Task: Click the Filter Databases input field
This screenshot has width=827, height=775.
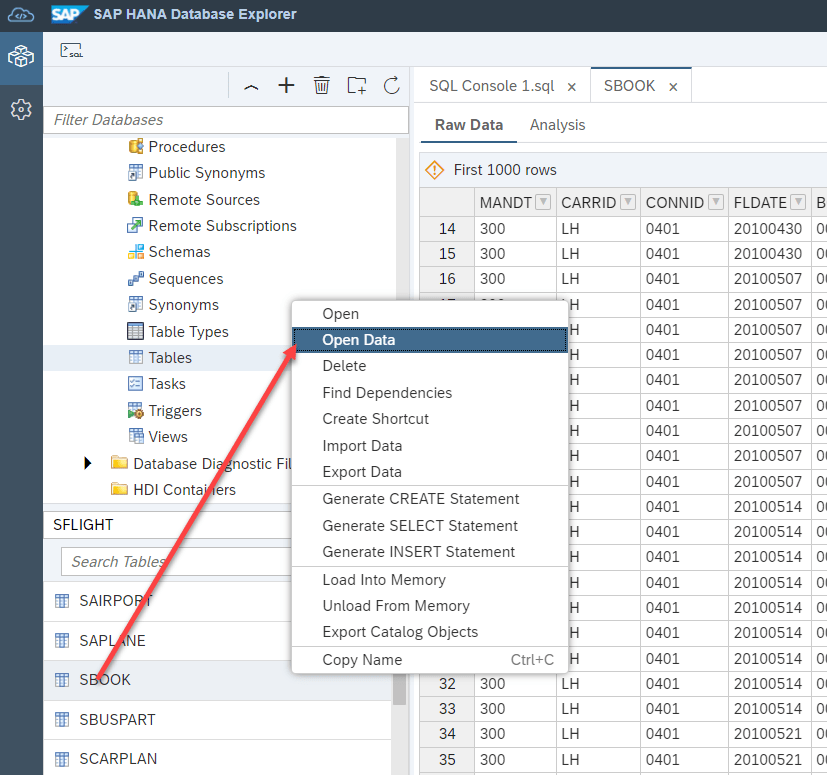Action: tap(226, 120)
